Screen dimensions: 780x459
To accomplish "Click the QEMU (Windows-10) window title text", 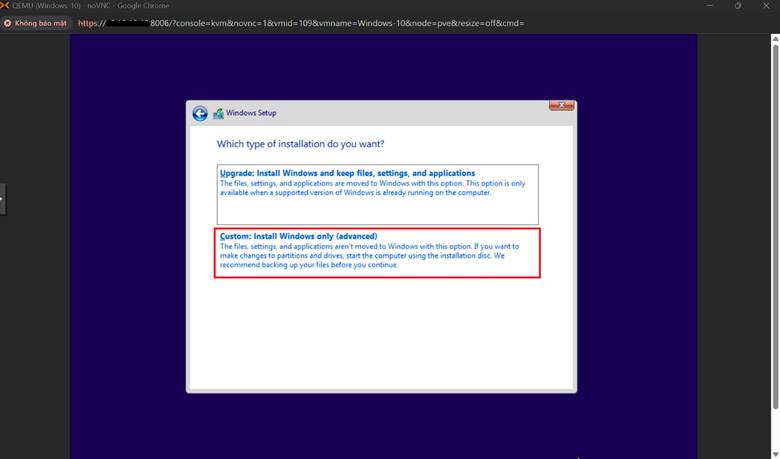I will [46, 6].
